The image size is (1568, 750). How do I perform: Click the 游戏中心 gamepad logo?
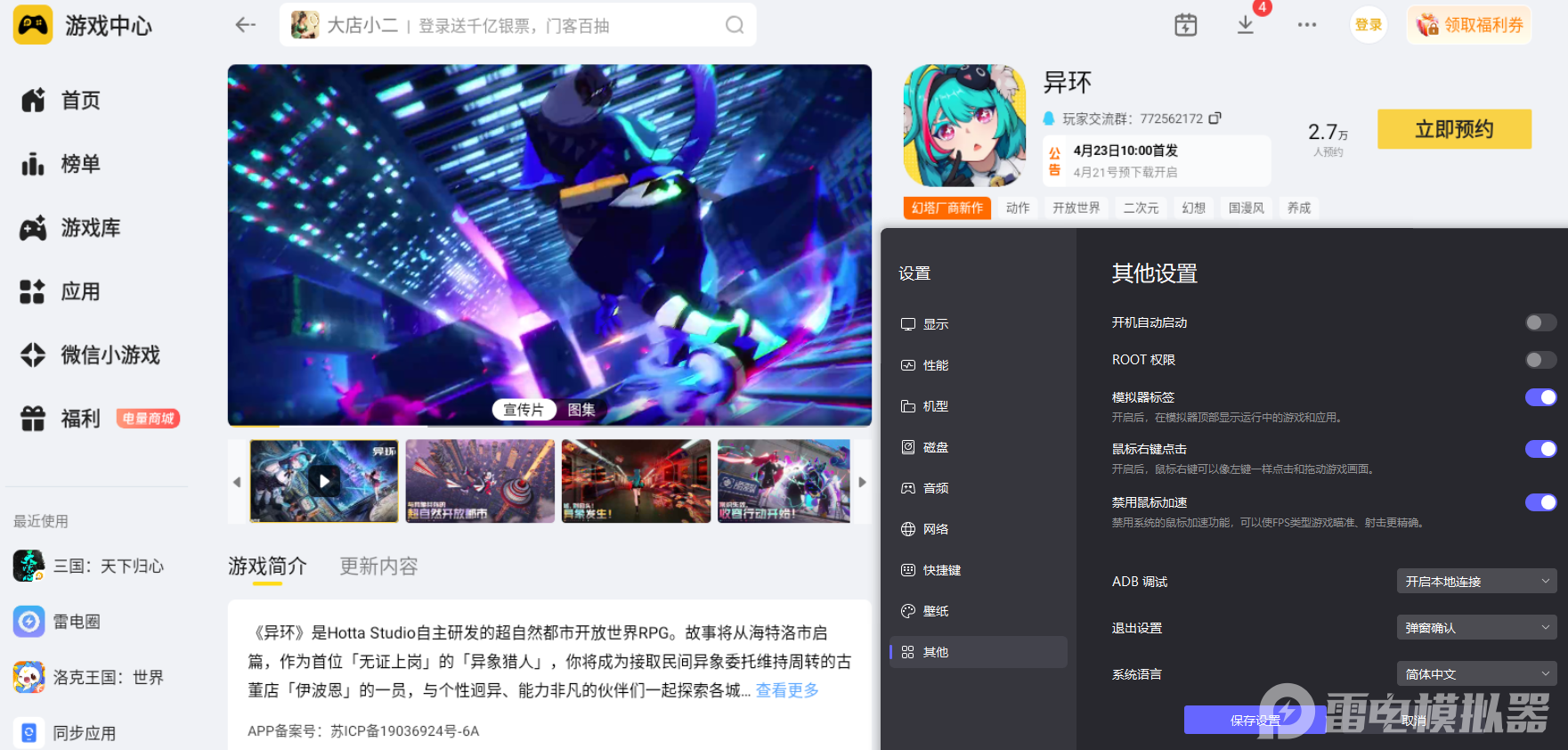point(33,25)
